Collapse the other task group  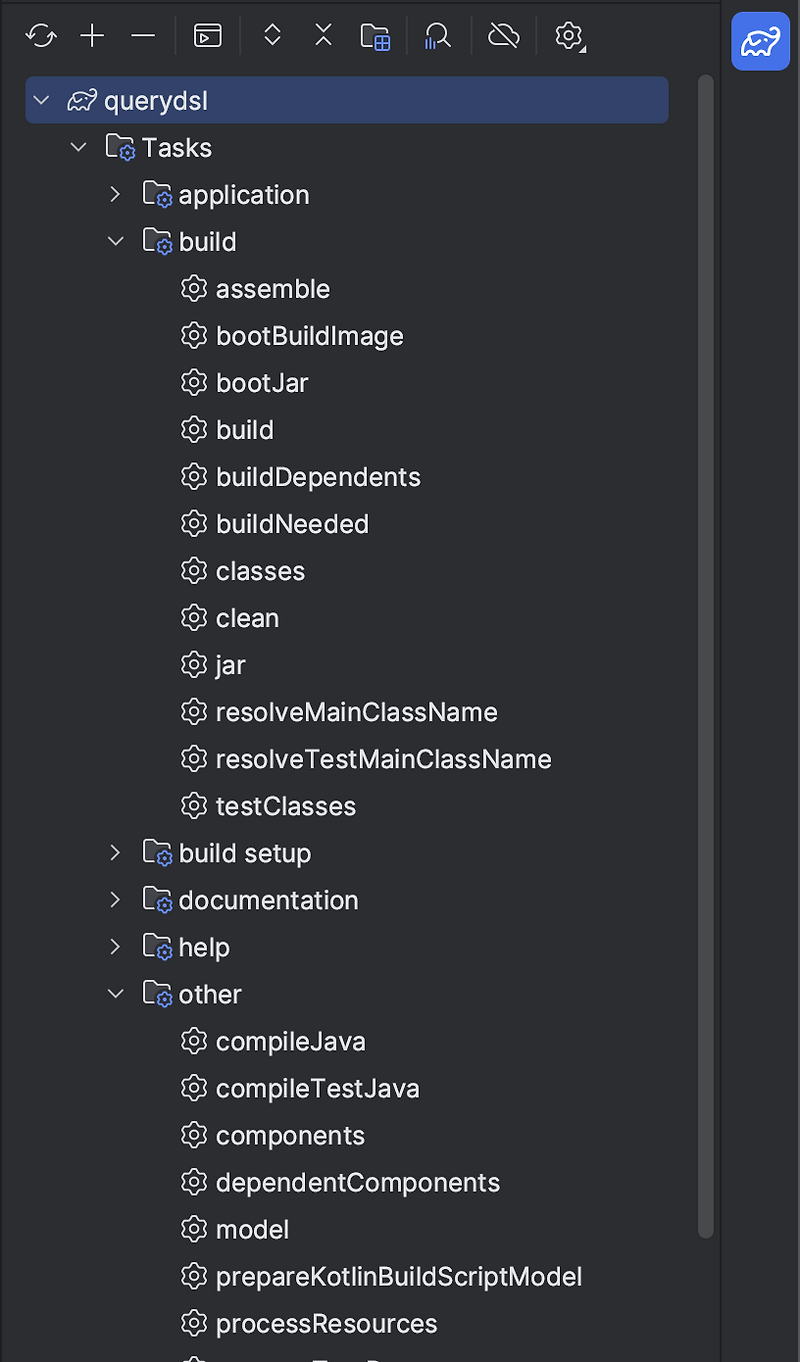pyautogui.click(x=115, y=993)
